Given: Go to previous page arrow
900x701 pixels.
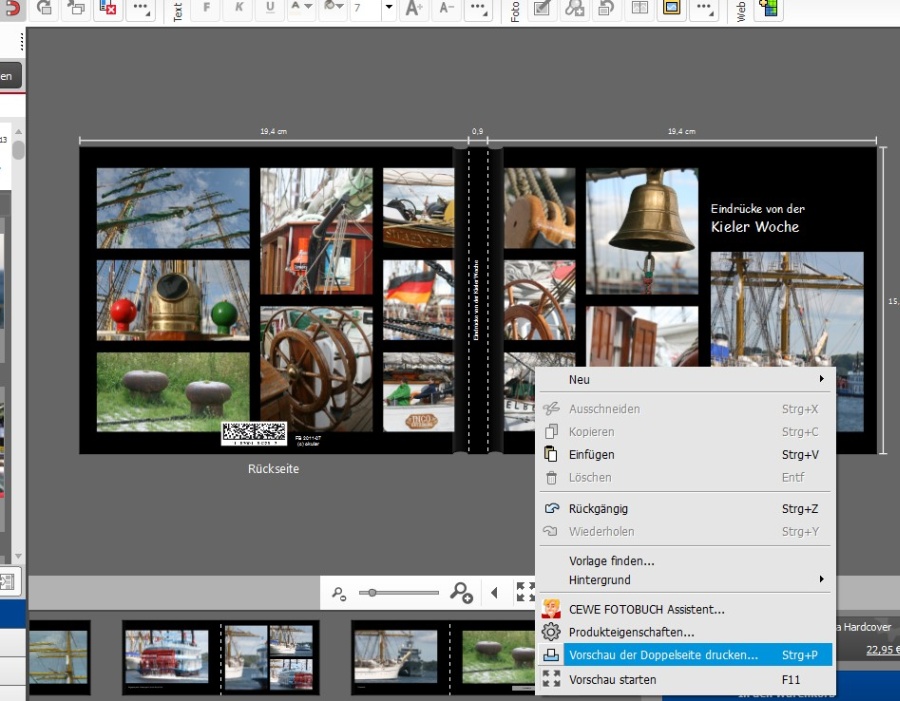Looking at the screenshot, I should 494,593.
